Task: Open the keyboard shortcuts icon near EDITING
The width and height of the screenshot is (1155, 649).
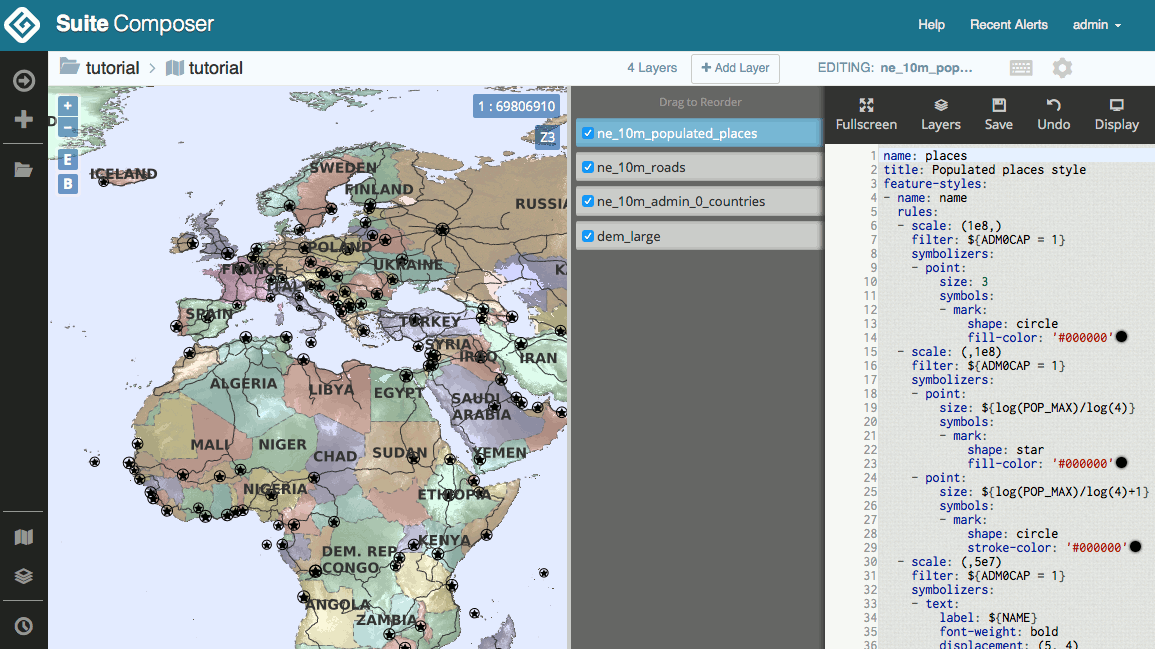Action: (x=1021, y=68)
